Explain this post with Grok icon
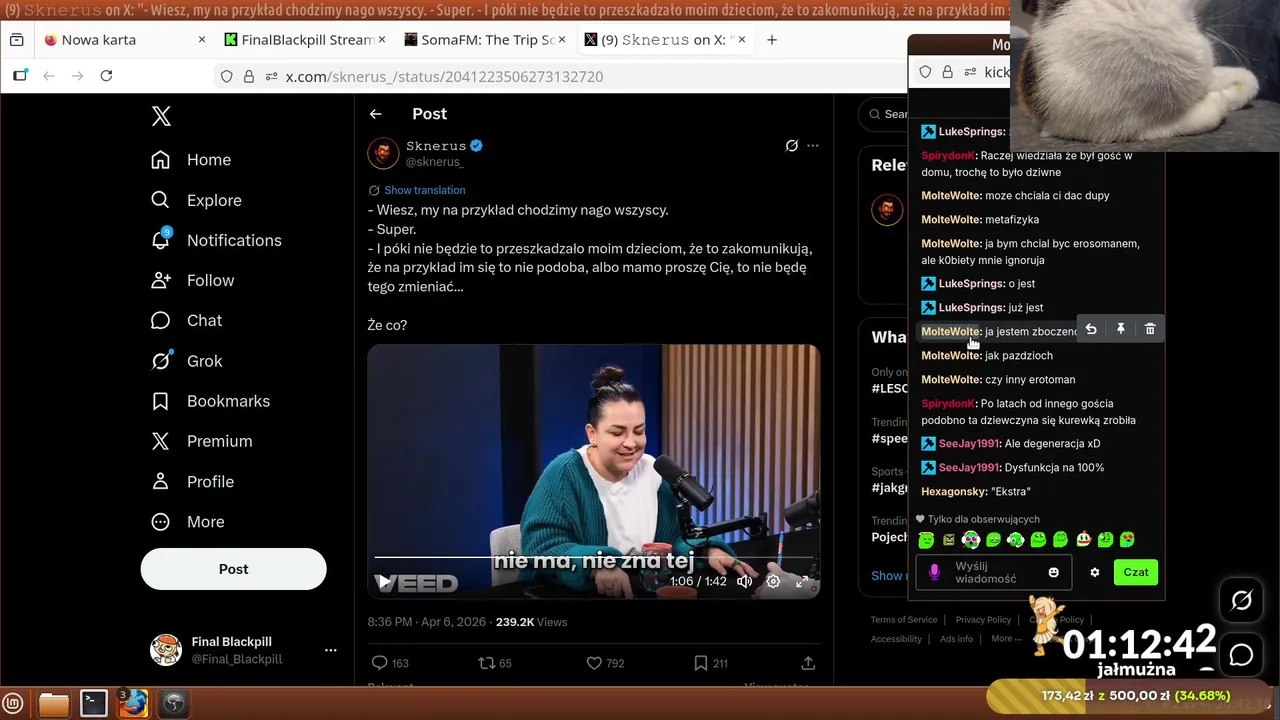Screen dimensions: 1280x720 791,146
